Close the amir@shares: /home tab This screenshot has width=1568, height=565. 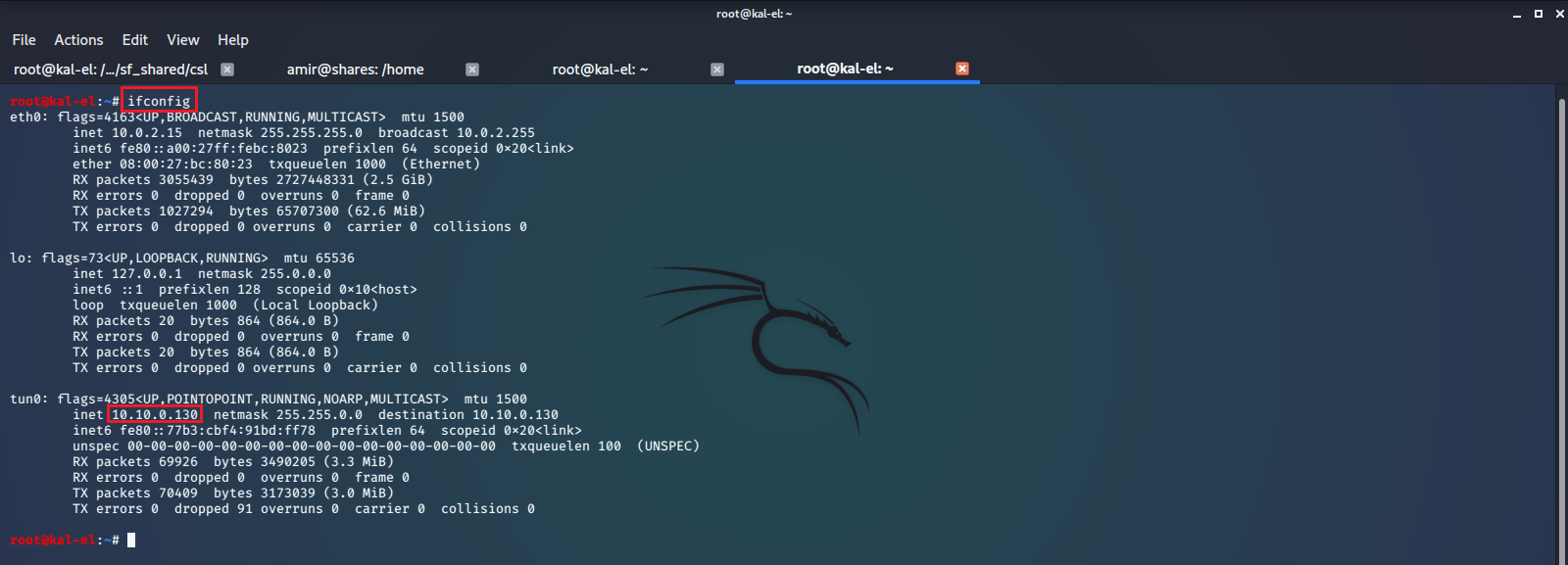point(472,70)
